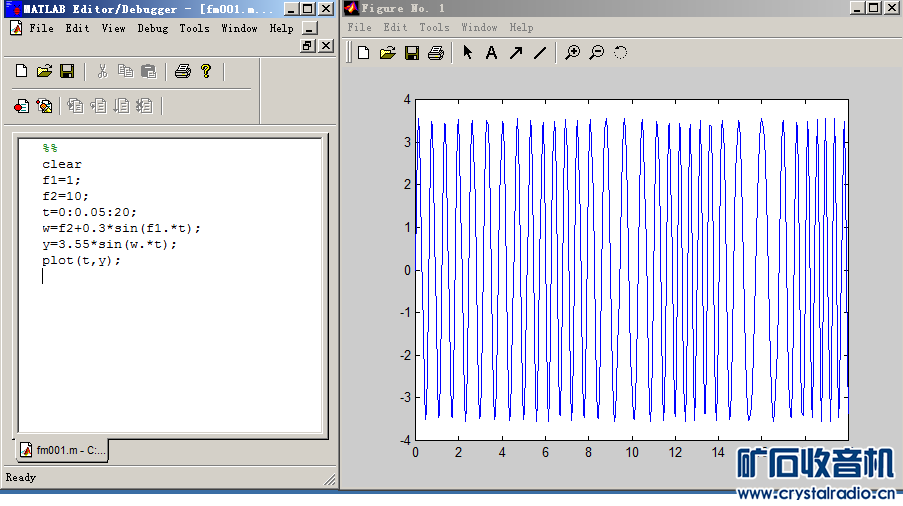Enable zoom in tool on figure
The width and height of the screenshot is (903, 506).
click(572, 53)
